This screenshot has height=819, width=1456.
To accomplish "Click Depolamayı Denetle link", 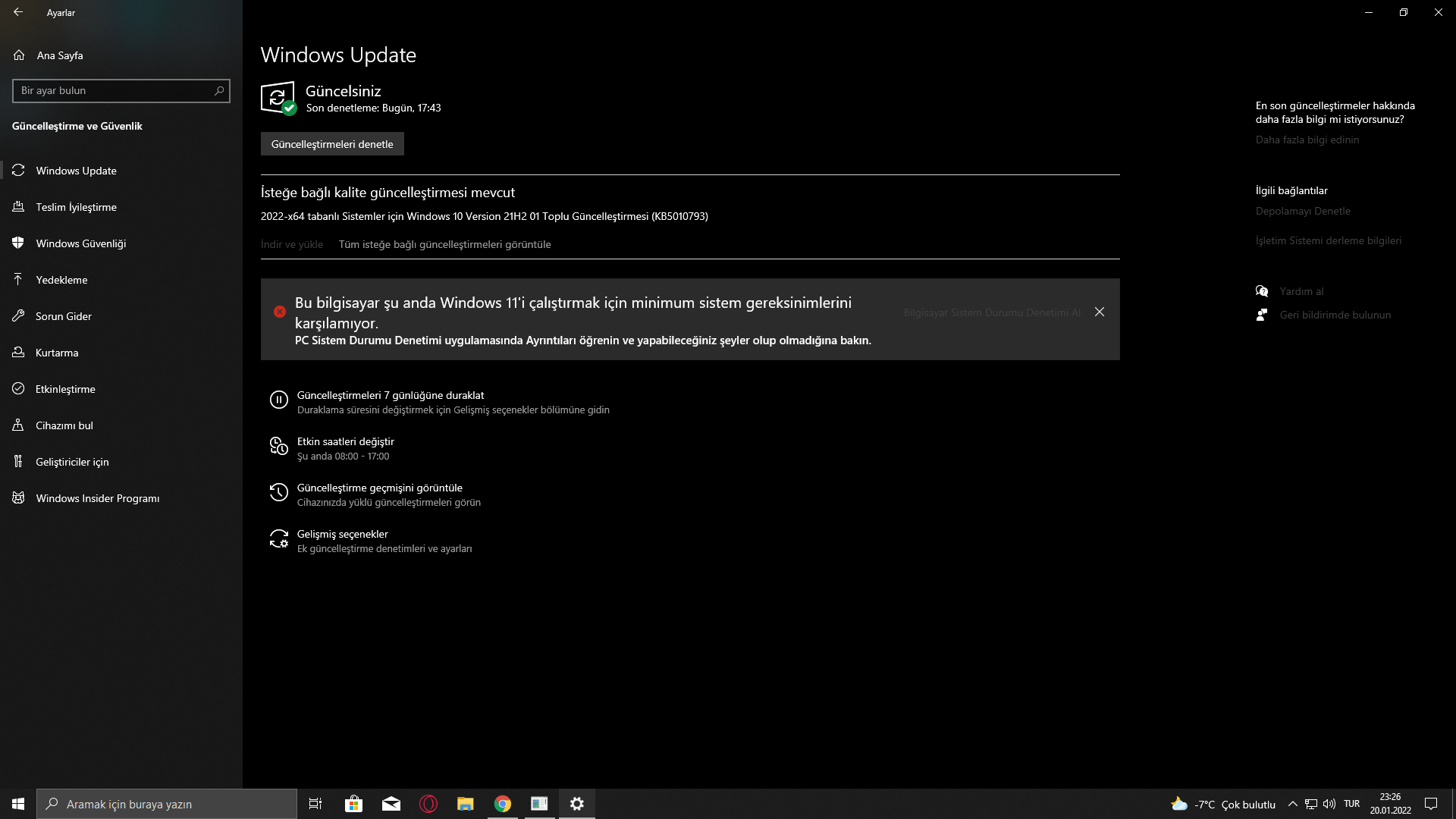I will click(x=1303, y=211).
